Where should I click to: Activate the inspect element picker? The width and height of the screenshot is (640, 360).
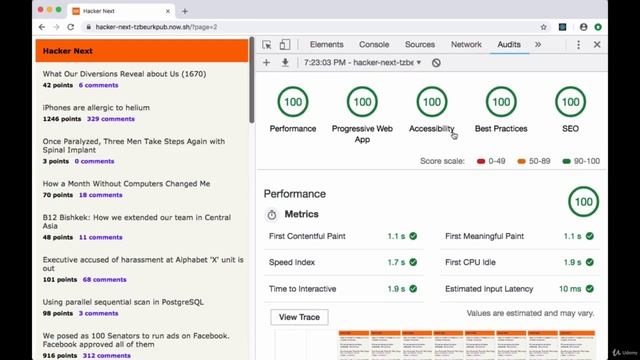pyautogui.click(x=267, y=44)
